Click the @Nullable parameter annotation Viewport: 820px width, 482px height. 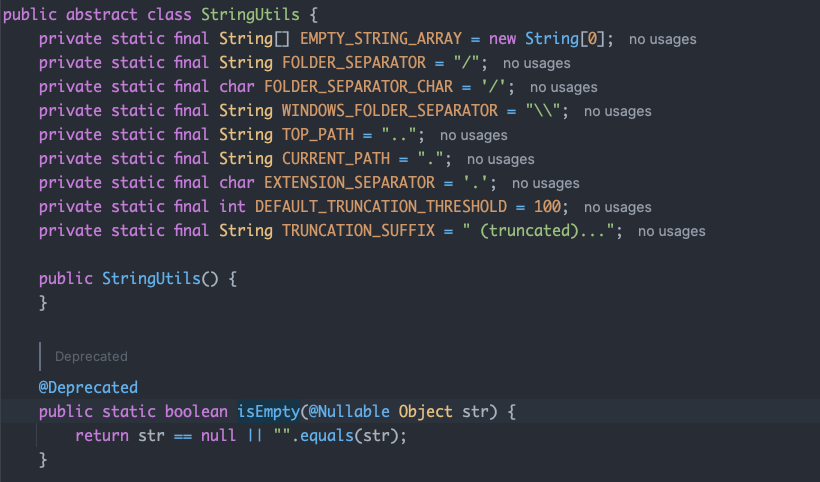tap(349, 412)
